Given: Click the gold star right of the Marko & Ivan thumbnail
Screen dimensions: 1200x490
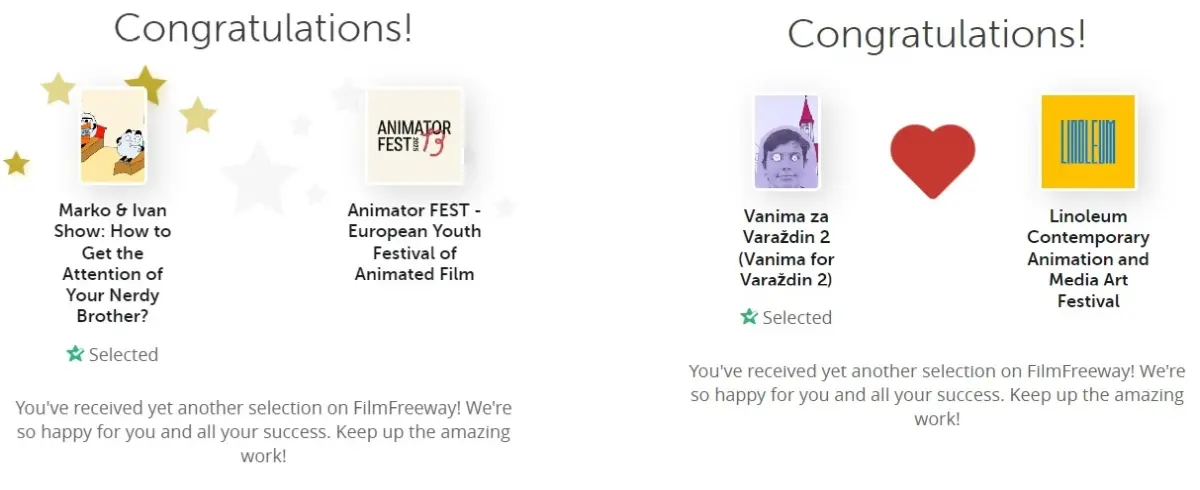Looking at the screenshot, I should 198,115.
